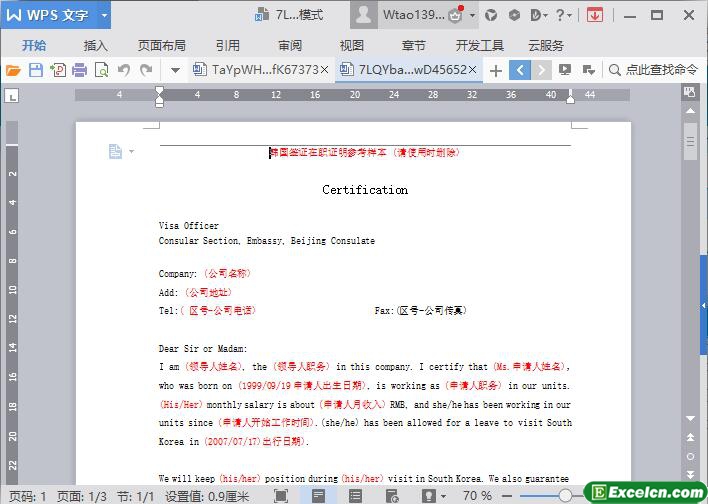Viewport: 708px width, 504px height.
Task: Switch to the 开始 ribbon tab
Action: tap(34, 46)
